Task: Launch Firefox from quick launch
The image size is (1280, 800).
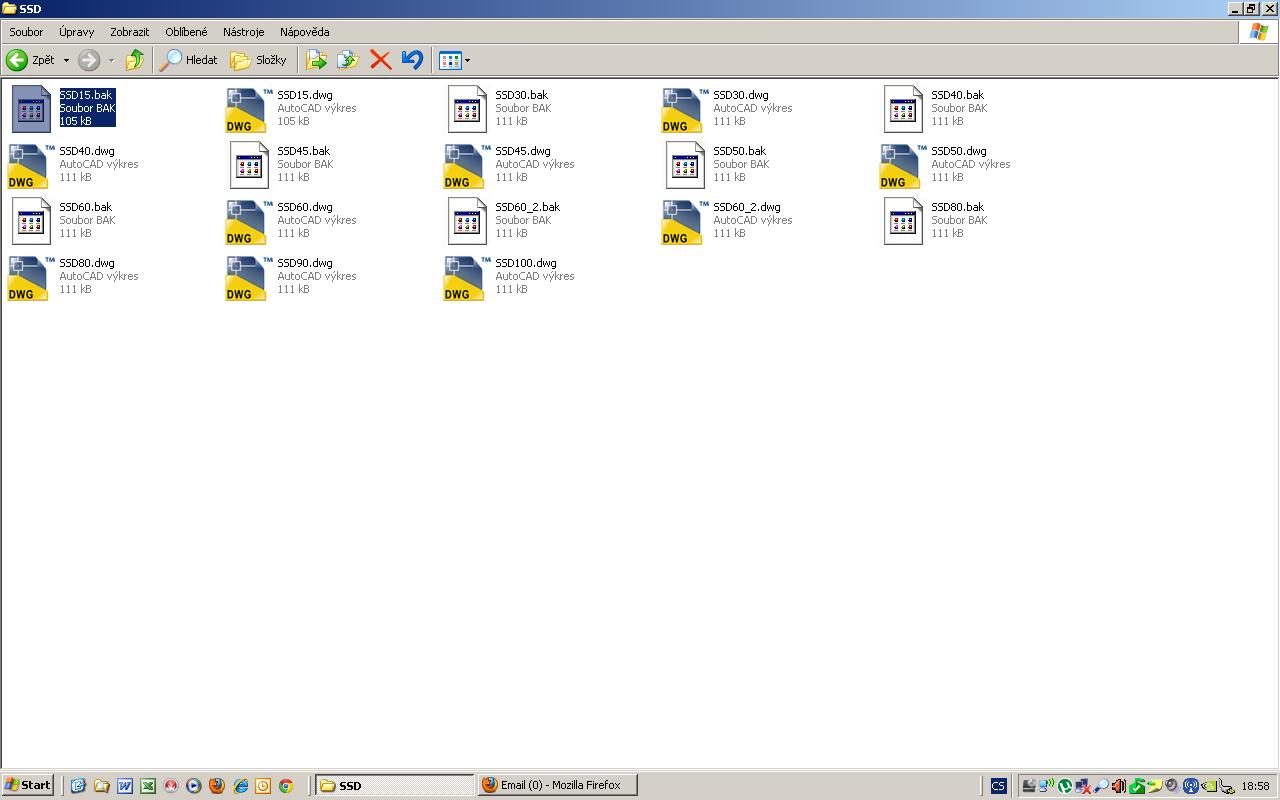Action: click(217, 786)
